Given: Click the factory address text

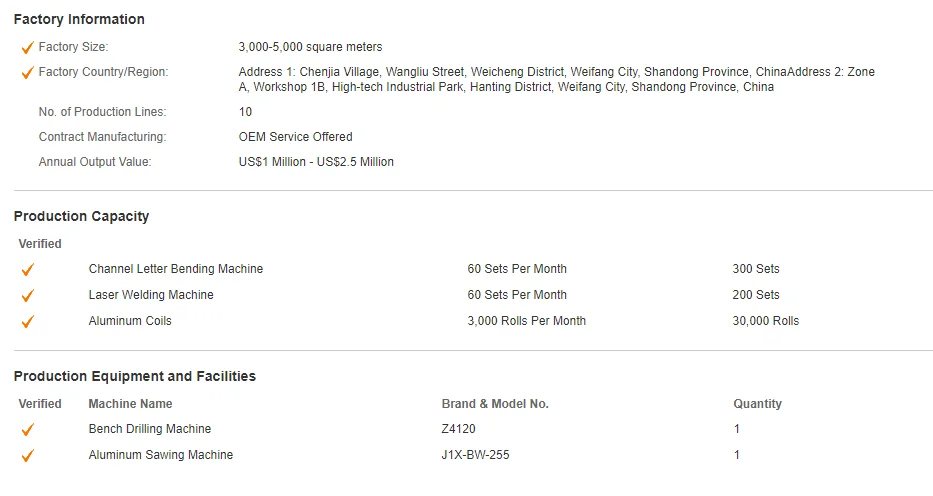Looking at the screenshot, I should tap(556, 79).
